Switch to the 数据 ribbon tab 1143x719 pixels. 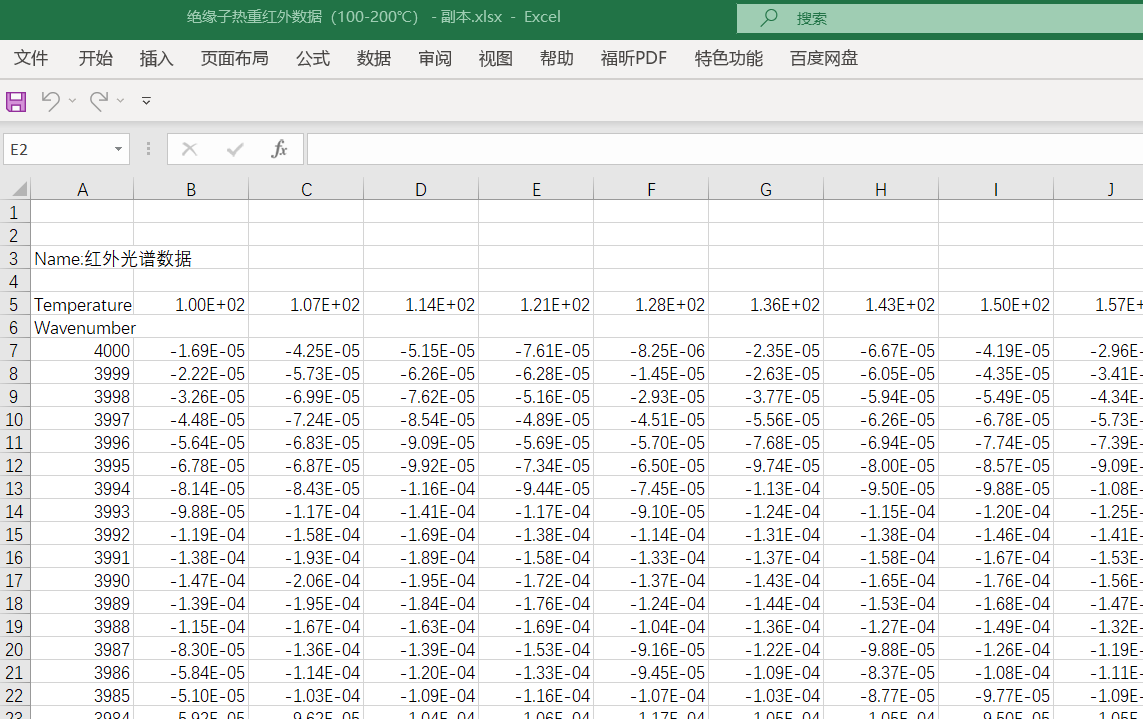[373, 58]
